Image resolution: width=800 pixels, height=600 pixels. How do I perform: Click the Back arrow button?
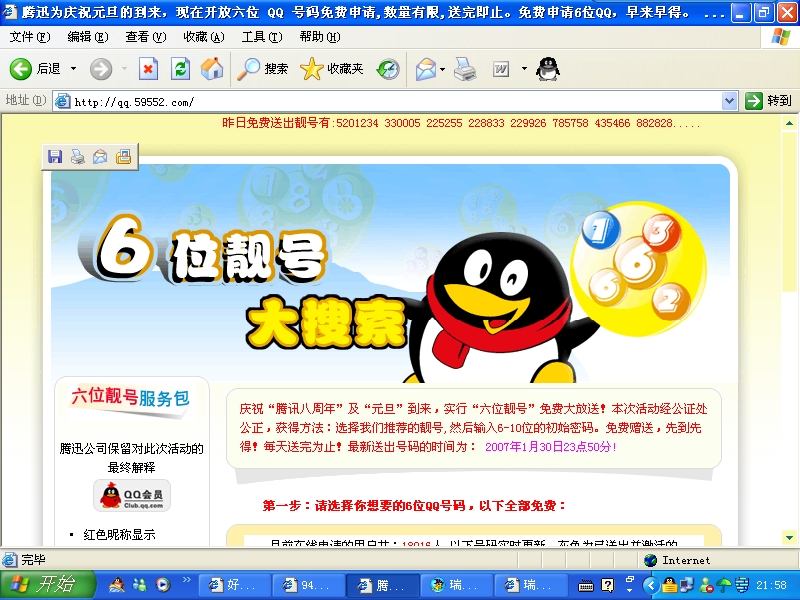pyautogui.click(x=20, y=69)
